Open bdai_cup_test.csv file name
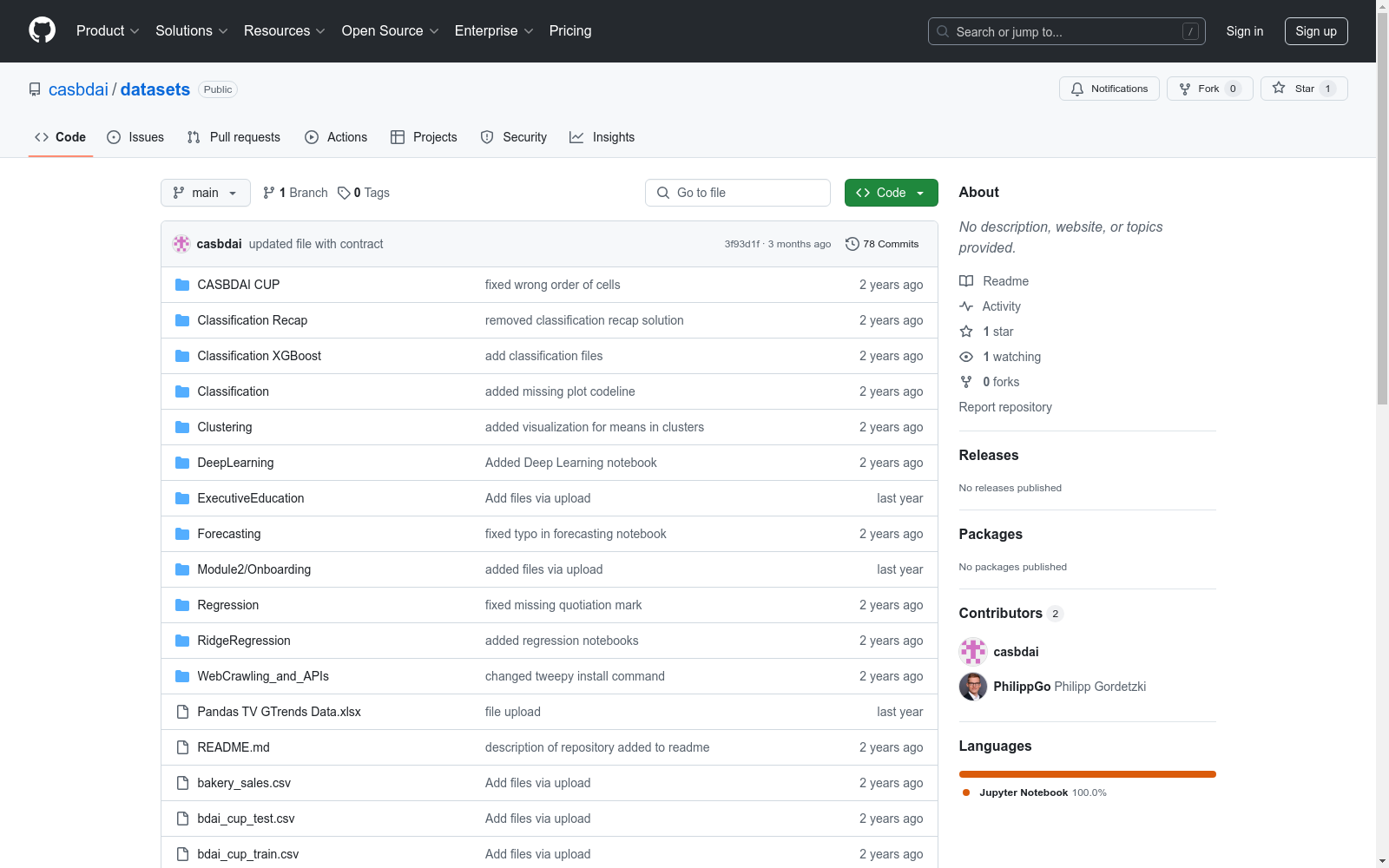The height and width of the screenshot is (868, 1389). (247, 819)
